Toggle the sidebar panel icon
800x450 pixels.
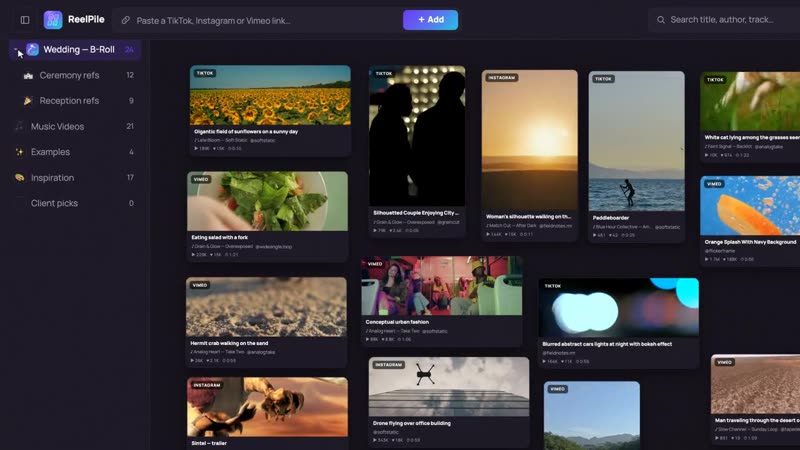coord(25,20)
